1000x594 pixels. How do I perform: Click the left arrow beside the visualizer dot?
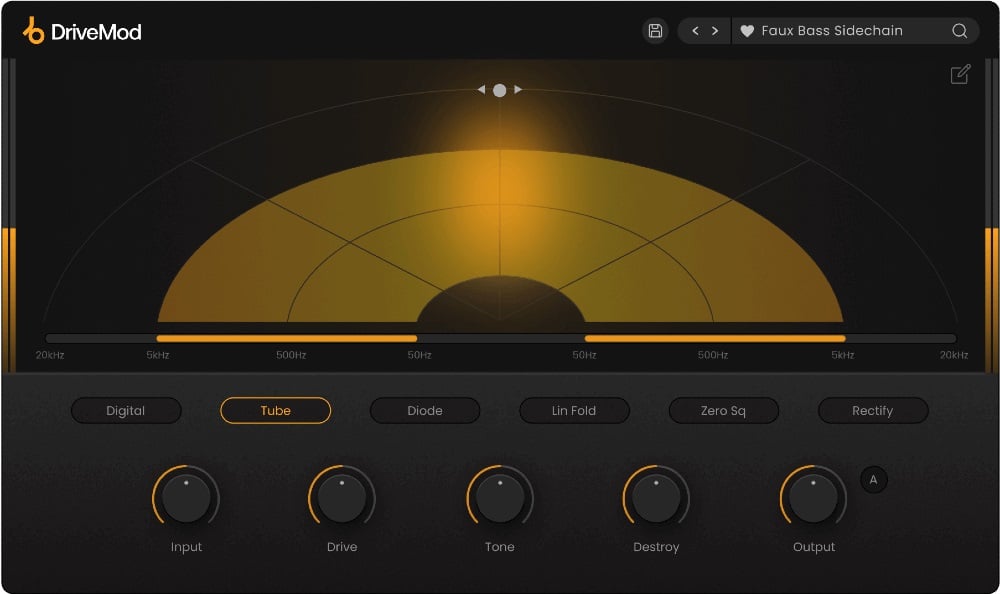pyautogui.click(x=481, y=90)
